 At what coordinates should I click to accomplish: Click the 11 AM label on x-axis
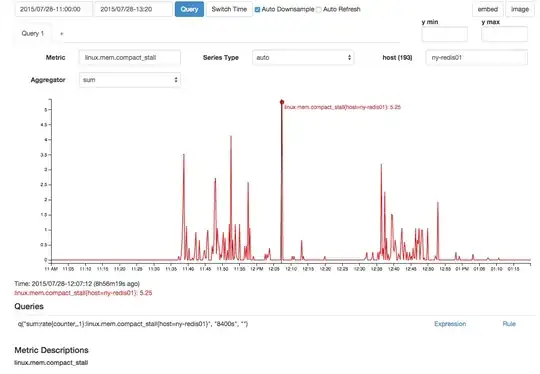(x=51, y=269)
